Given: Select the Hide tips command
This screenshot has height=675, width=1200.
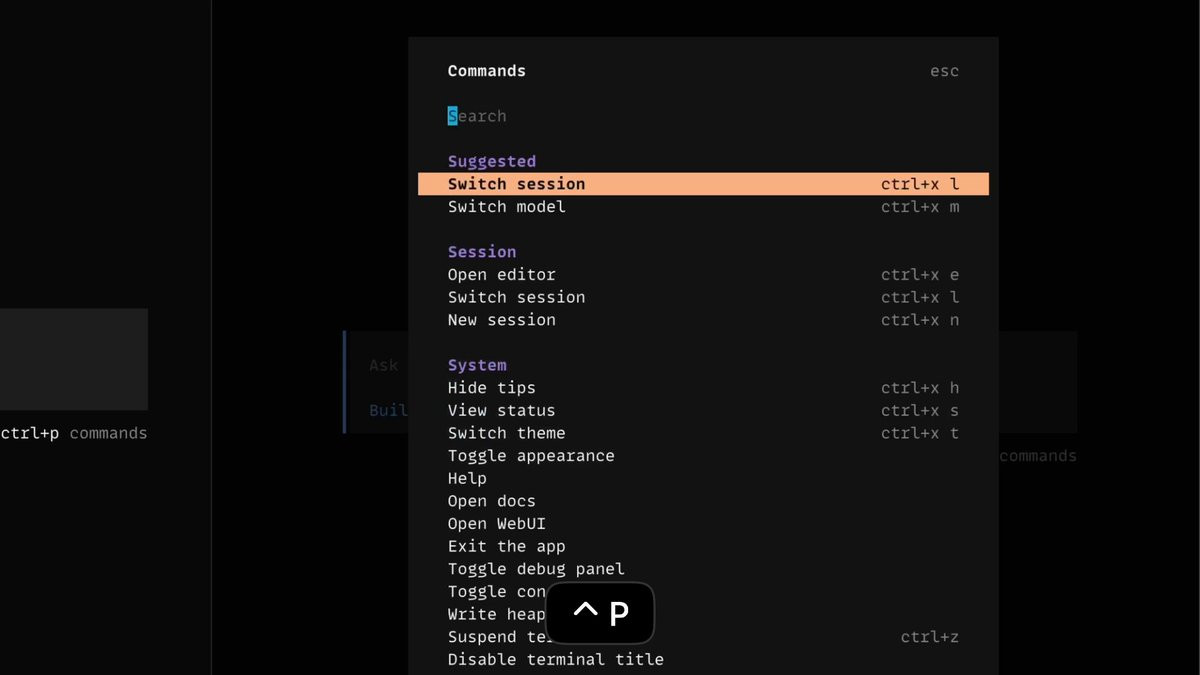Looking at the screenshot, I should (703, 388).
